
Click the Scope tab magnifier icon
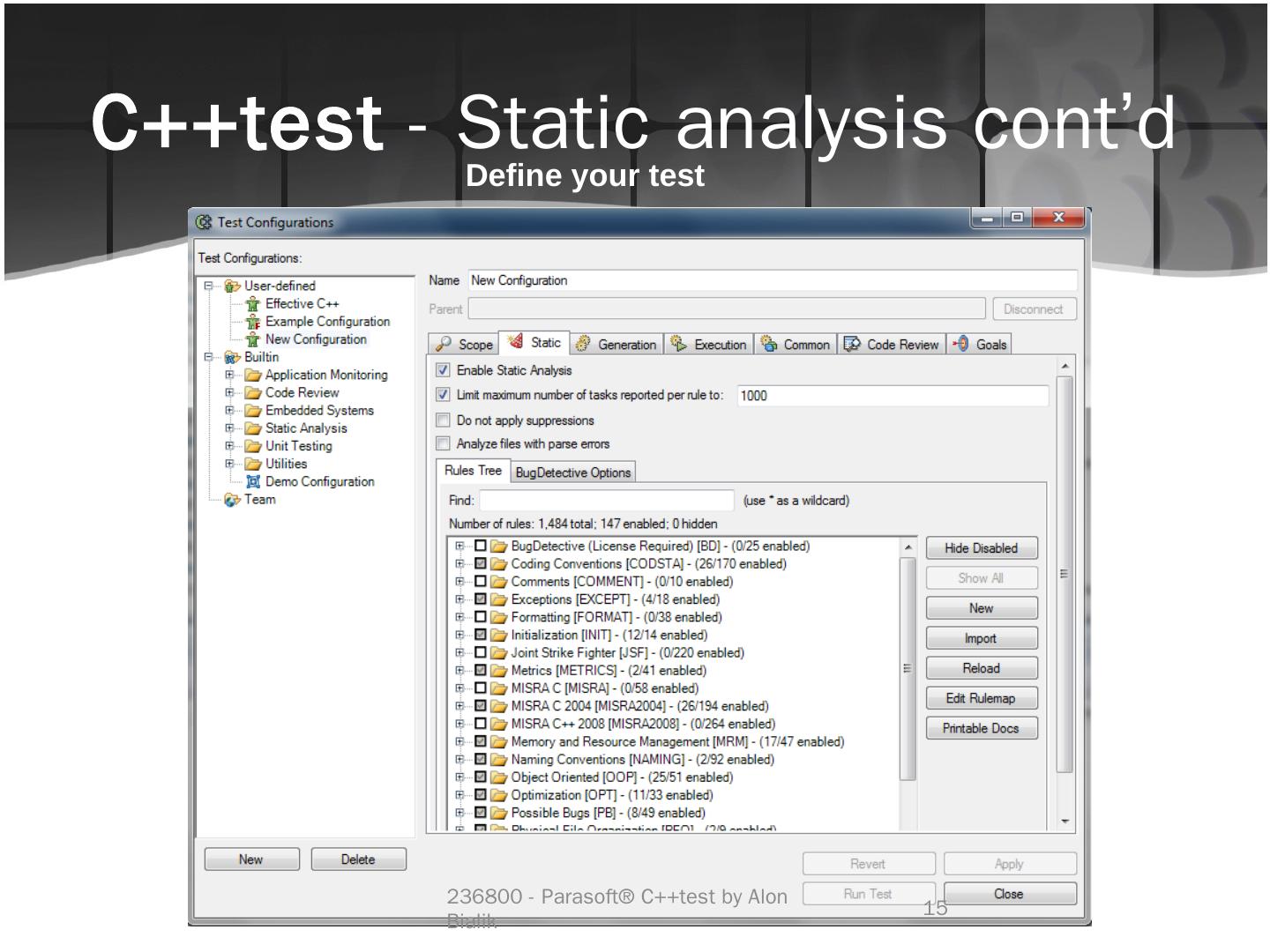point(444,344)
